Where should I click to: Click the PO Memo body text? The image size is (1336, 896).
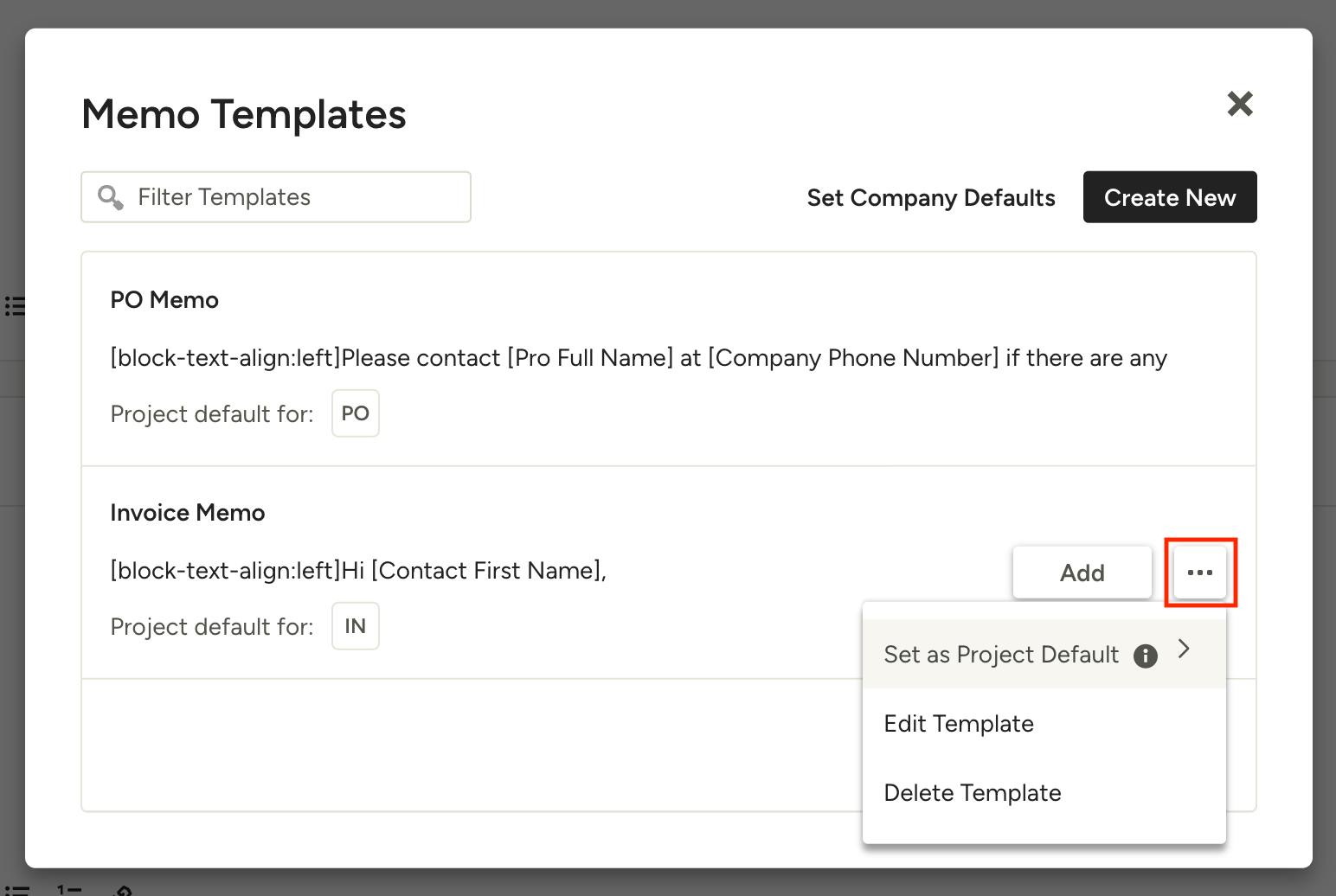point(639,357)
